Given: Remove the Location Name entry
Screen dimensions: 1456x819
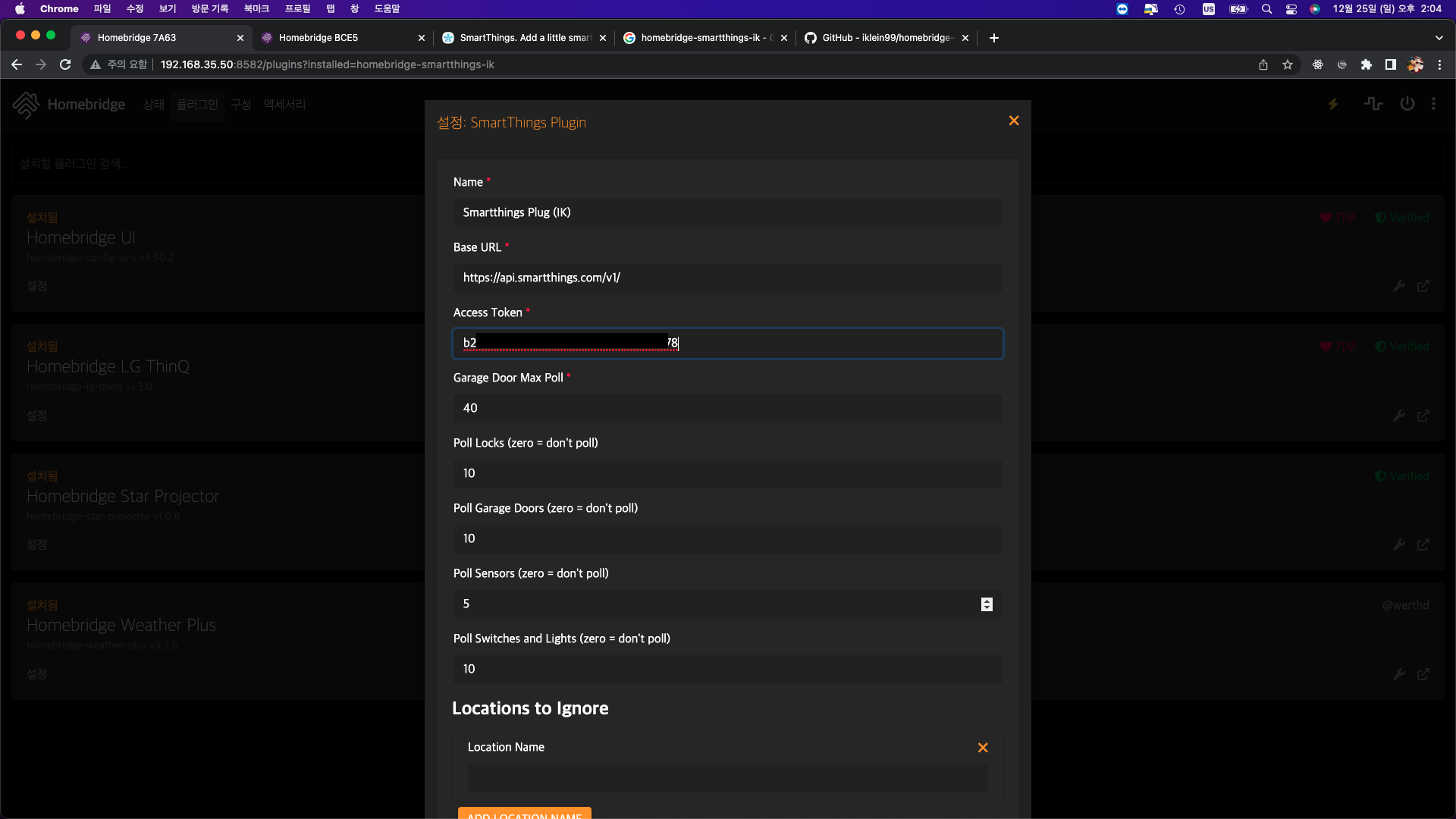Looking at the screenshot, I should [983, 748].
